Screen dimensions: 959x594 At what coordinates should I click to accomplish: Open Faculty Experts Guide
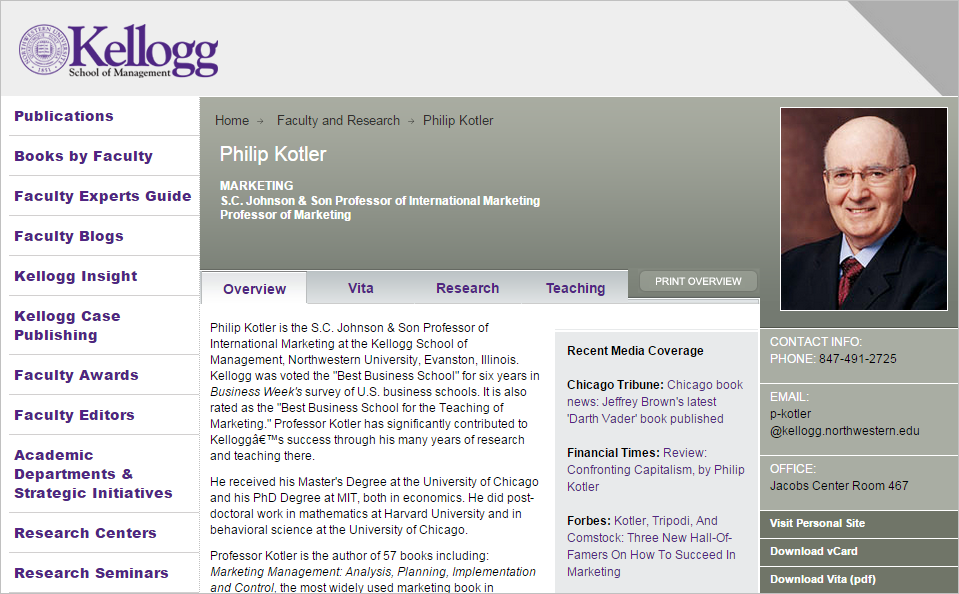click(103, 196)
